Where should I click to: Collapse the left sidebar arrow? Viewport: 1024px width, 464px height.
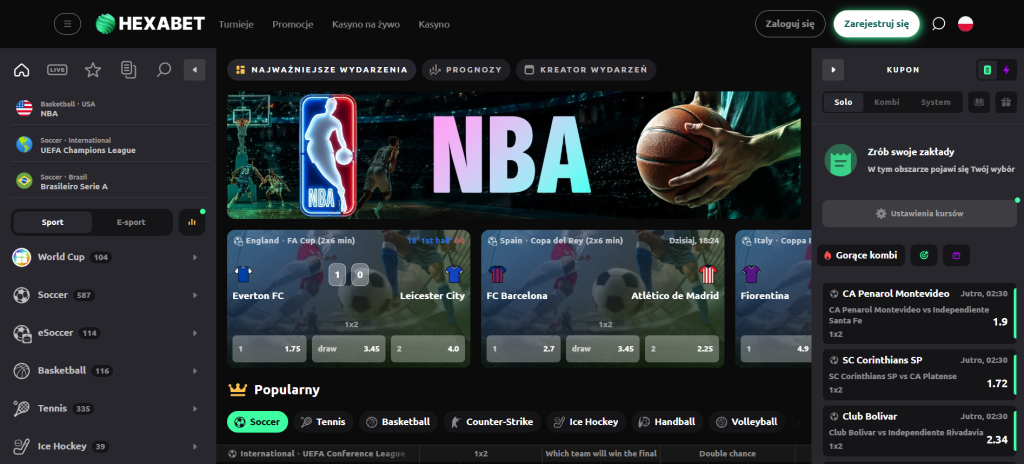coord(195,70)
